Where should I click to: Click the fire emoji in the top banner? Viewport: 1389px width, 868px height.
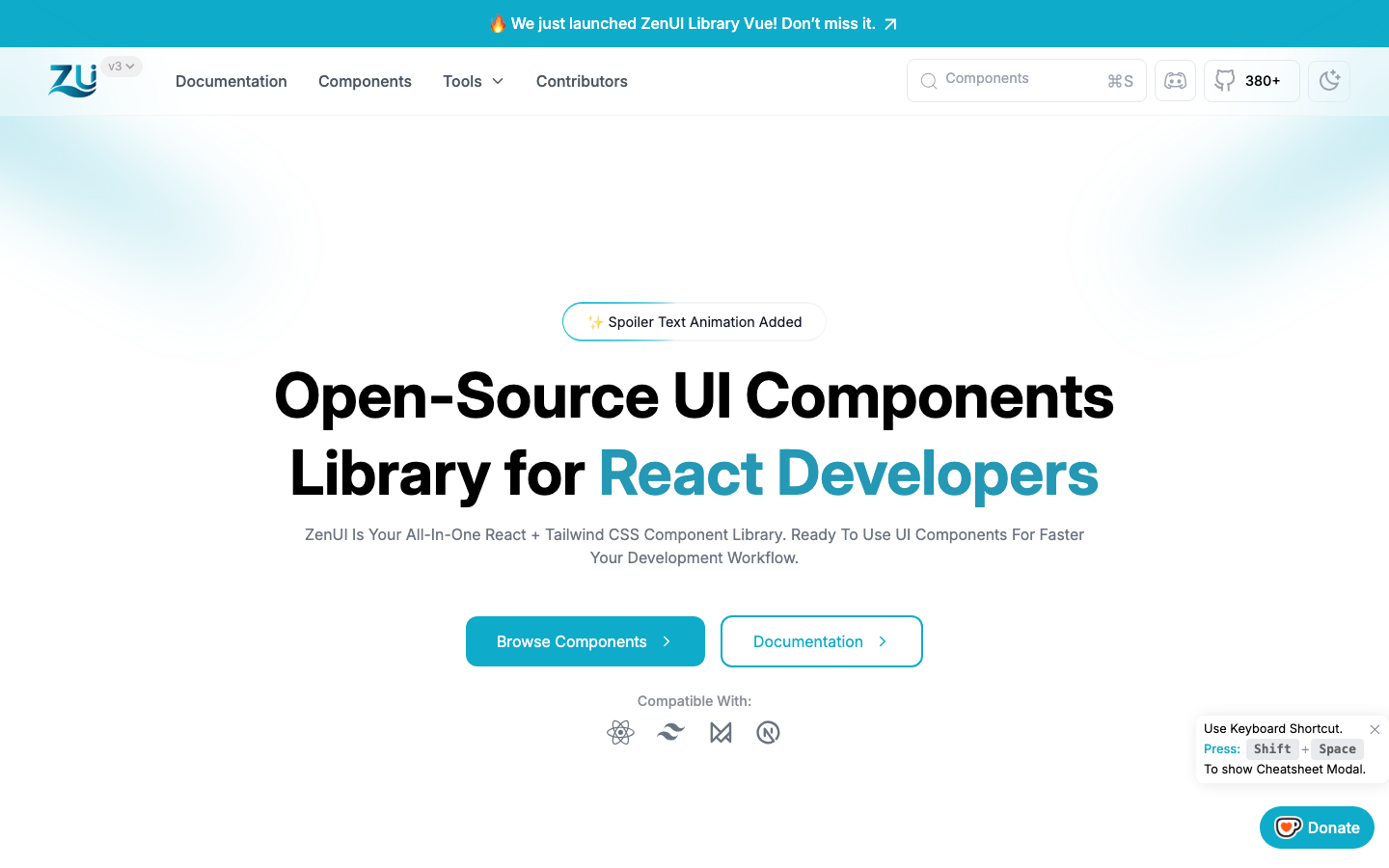498,23
